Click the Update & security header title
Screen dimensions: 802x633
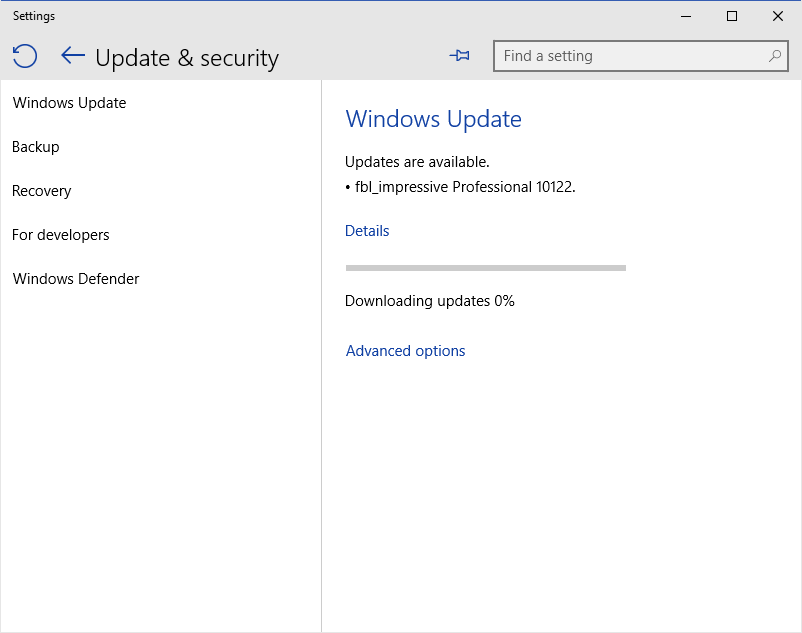[187, 58]
